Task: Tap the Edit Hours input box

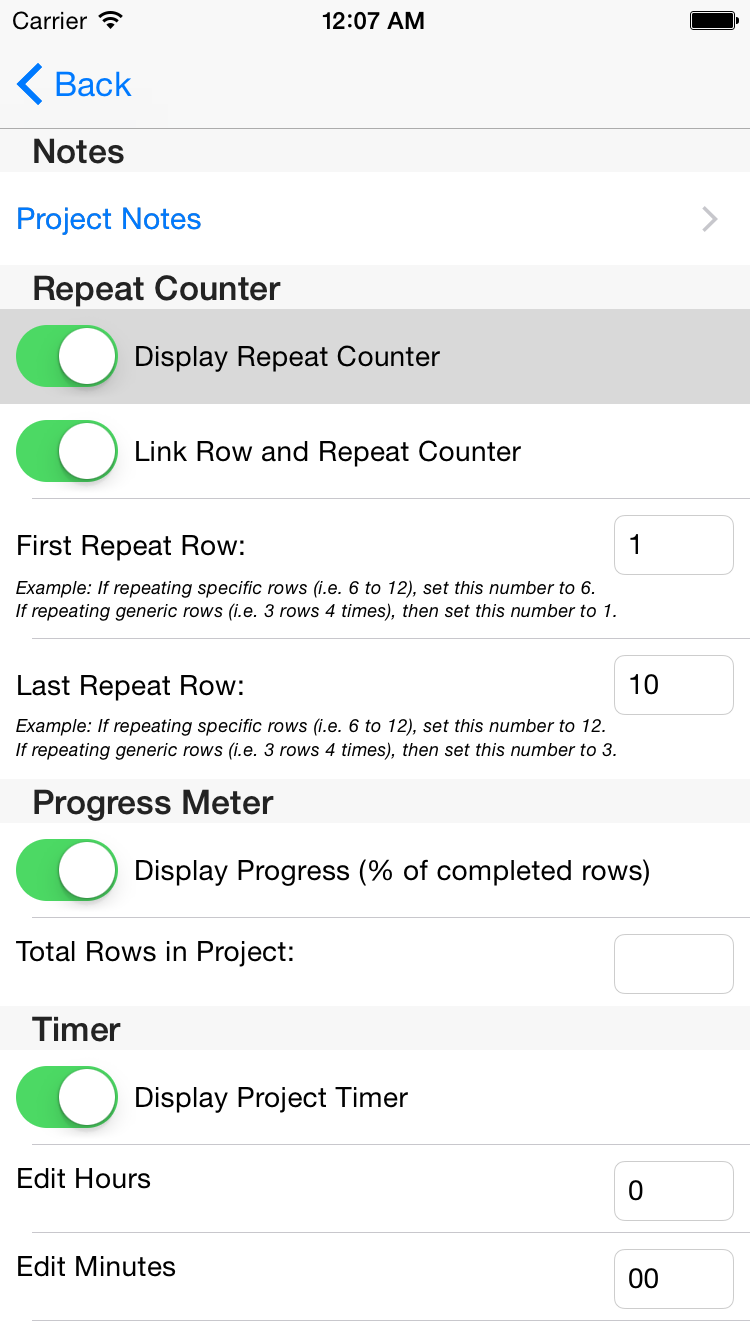Action: [x=673, y=1191]
